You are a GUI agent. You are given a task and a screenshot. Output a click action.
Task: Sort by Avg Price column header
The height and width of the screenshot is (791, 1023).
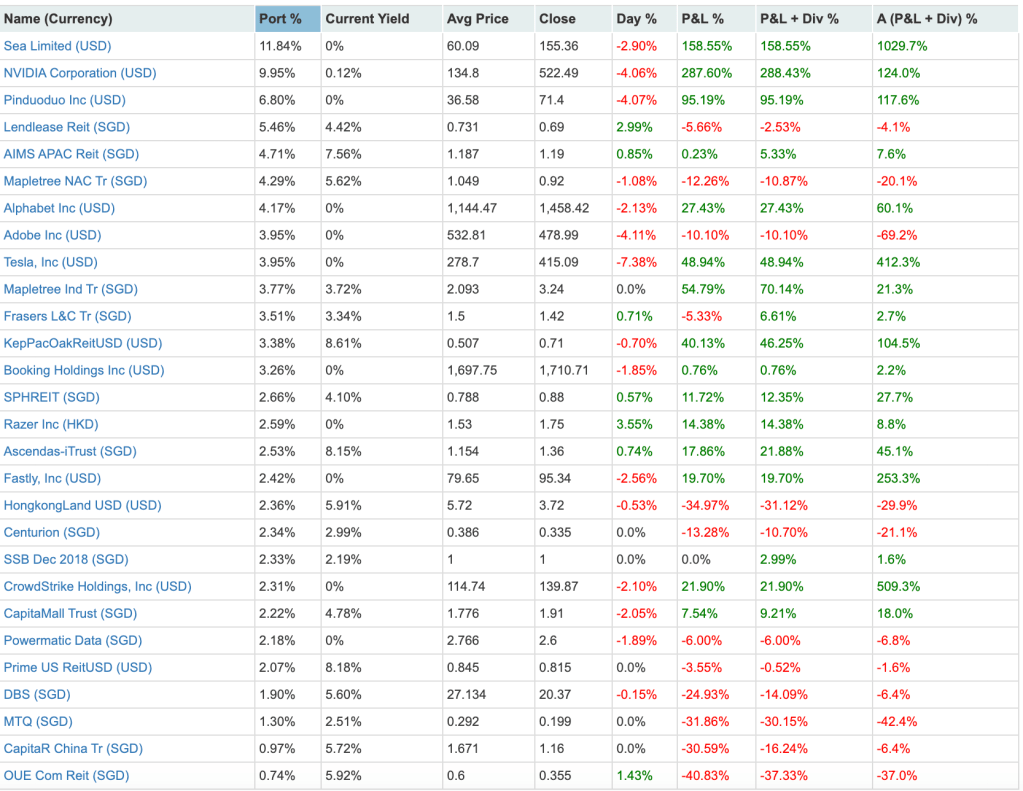[478, 19]
